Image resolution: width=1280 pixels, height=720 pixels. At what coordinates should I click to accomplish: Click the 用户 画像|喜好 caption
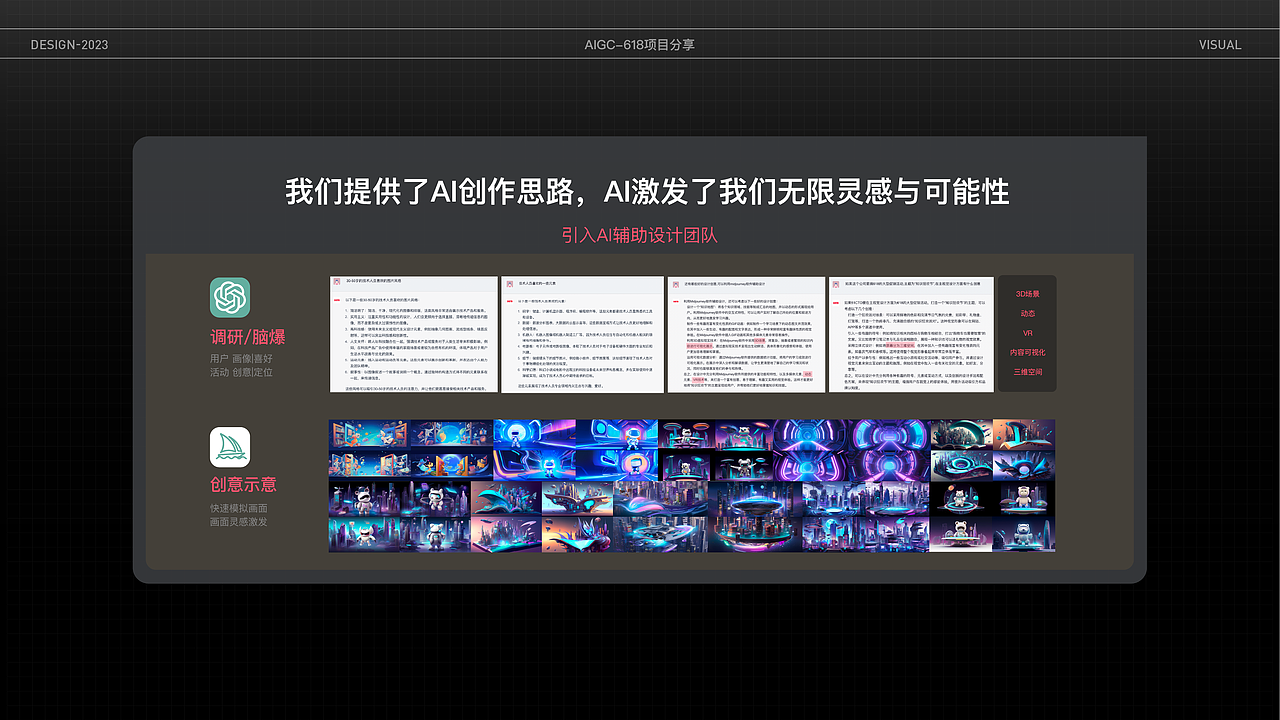241,358
